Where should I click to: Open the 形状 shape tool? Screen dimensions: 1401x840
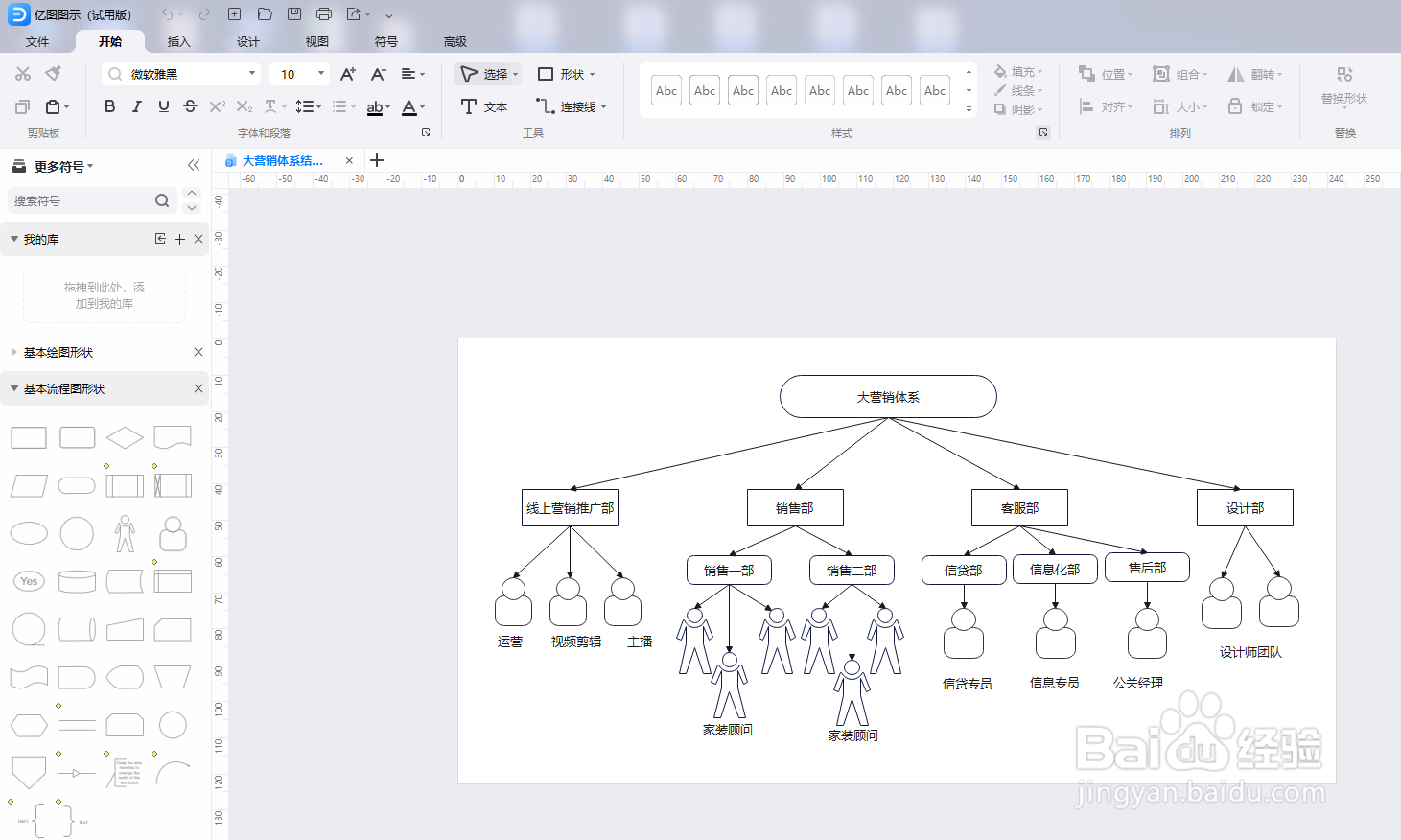click(566, 74)
